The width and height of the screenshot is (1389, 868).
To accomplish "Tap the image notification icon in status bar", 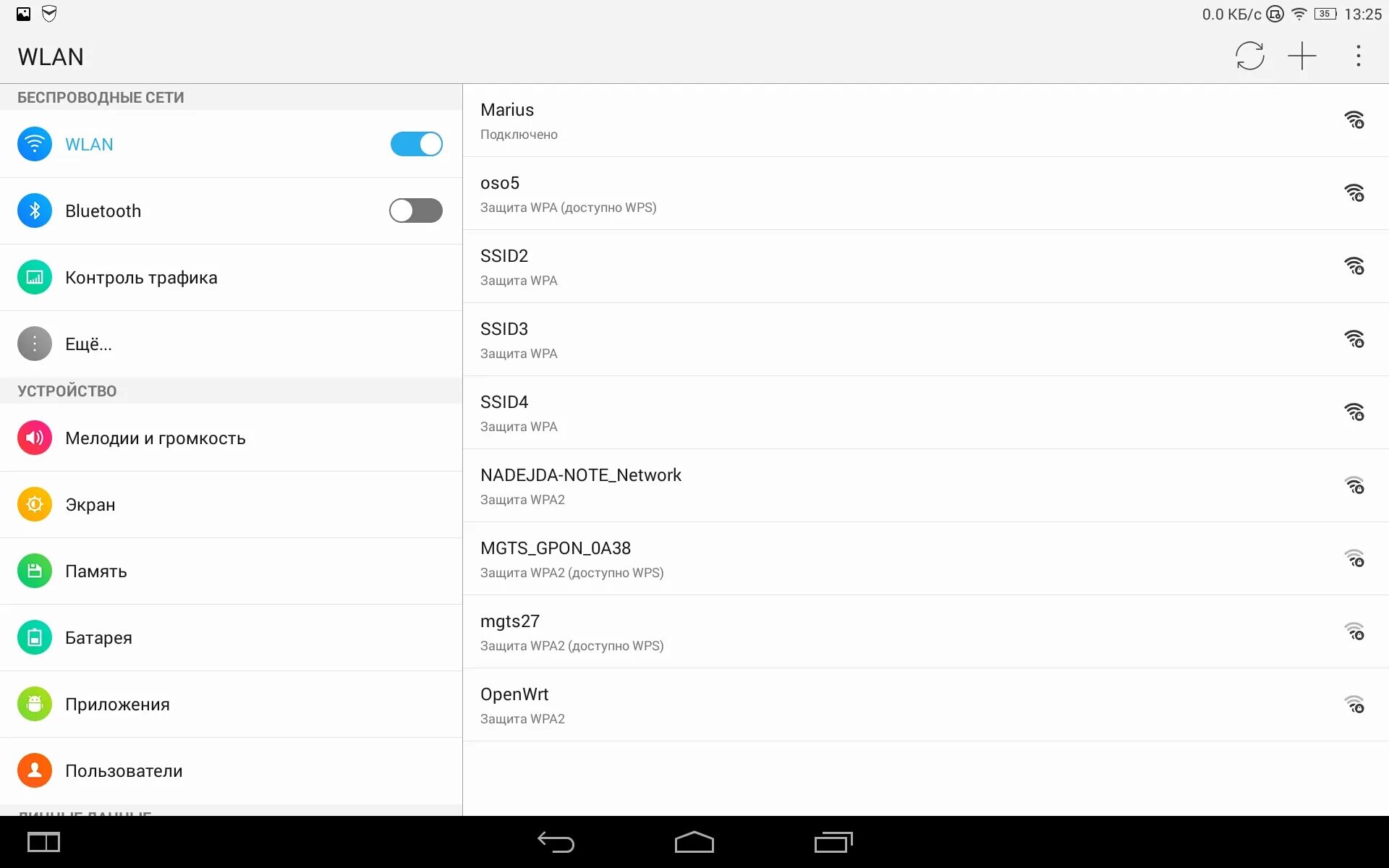I will pyautogui.click(x=24, y=14).
